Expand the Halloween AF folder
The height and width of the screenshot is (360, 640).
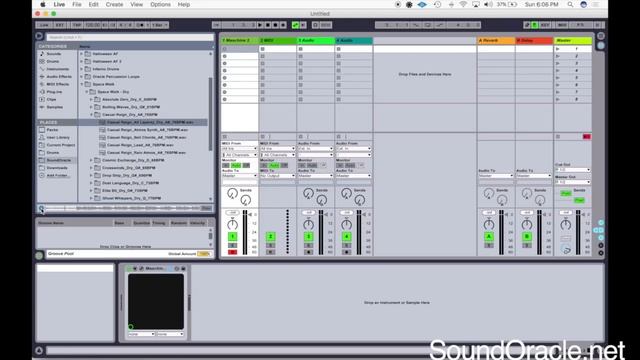pyautogui.click(x=82, y=53)
